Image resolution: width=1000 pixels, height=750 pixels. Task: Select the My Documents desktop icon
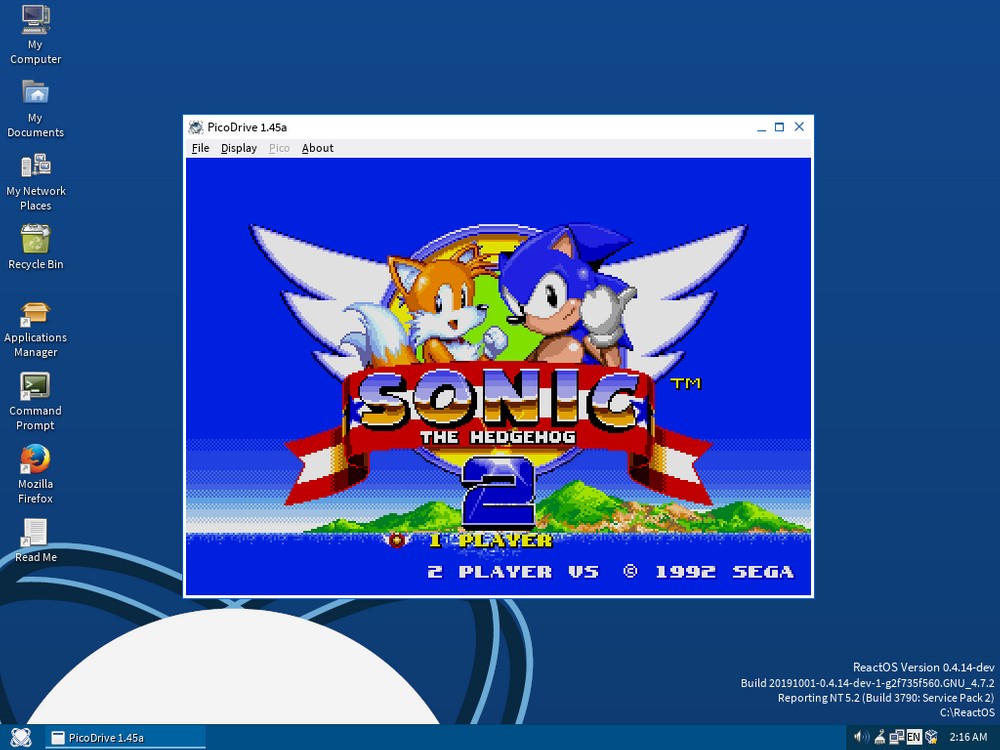coord(35,93)
